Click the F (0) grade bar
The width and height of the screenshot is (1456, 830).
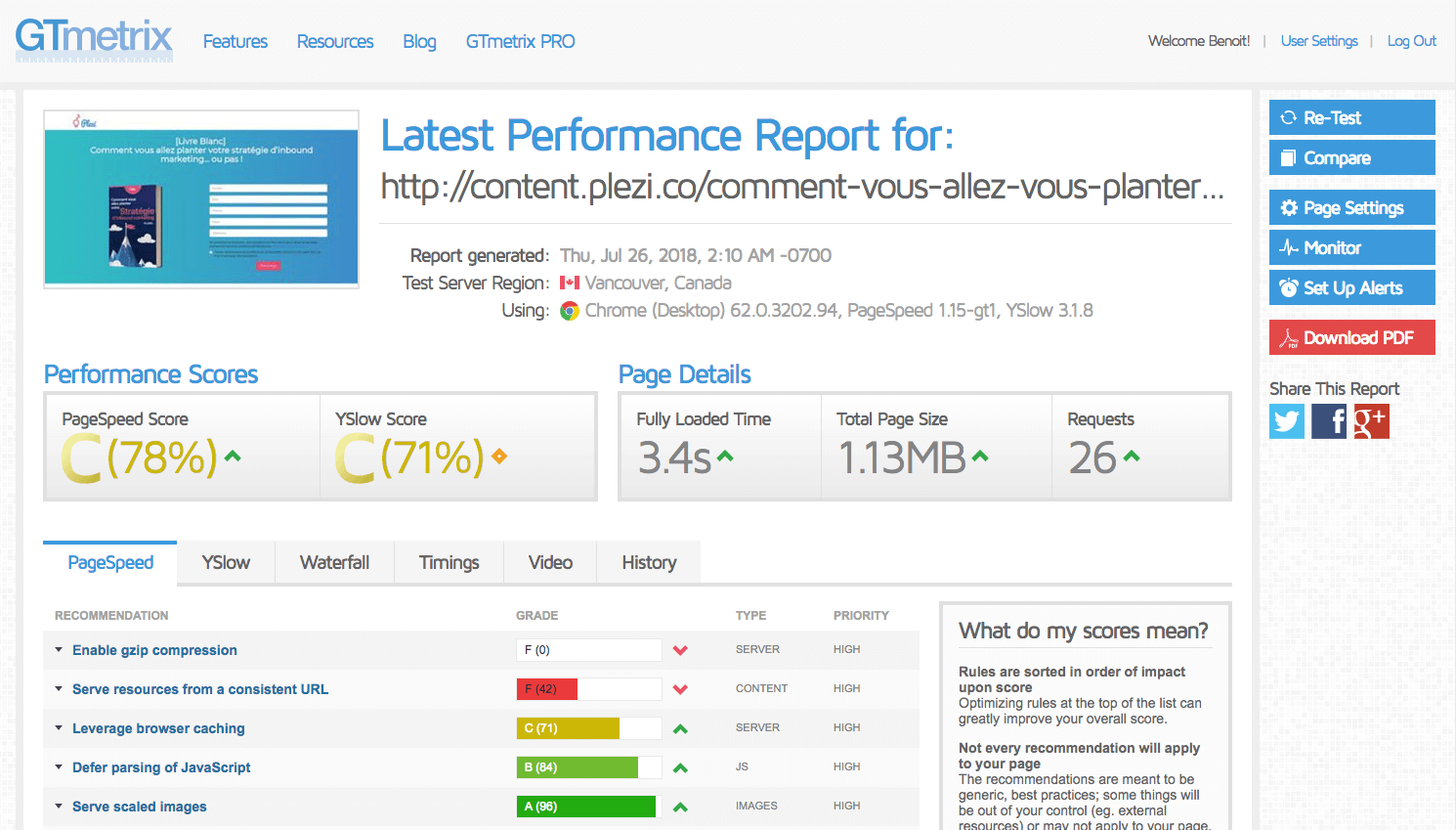[589, 650]
